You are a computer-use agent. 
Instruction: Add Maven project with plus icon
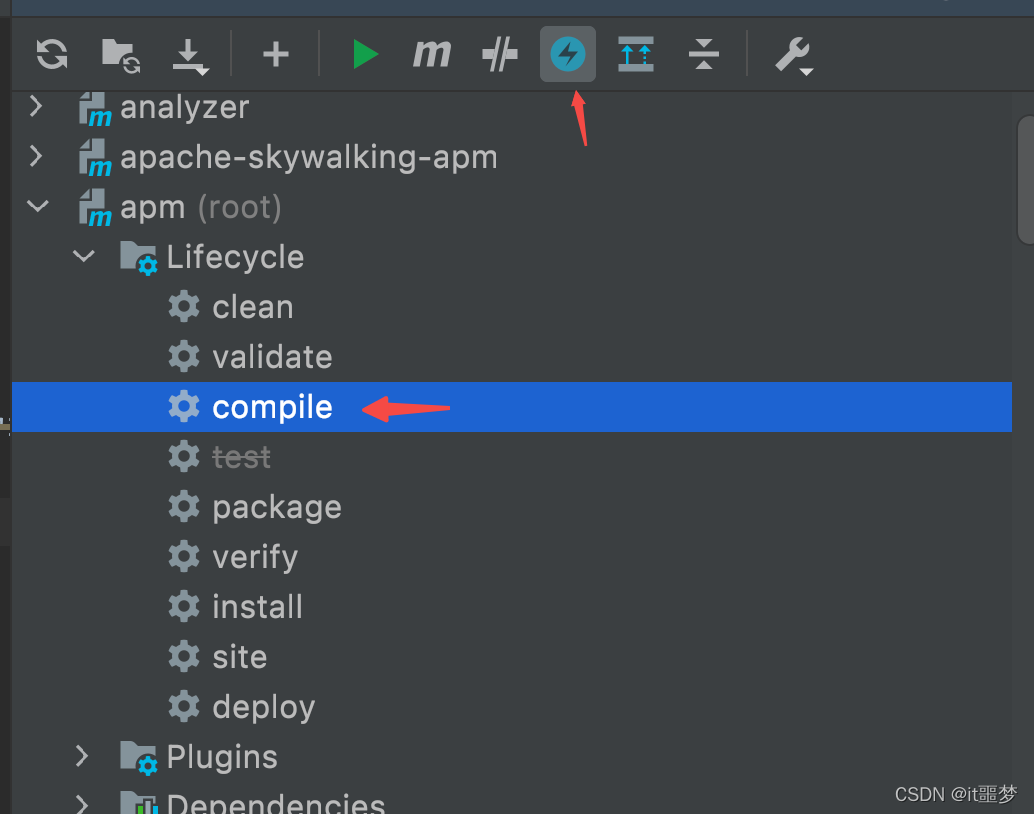coord(276,54)
